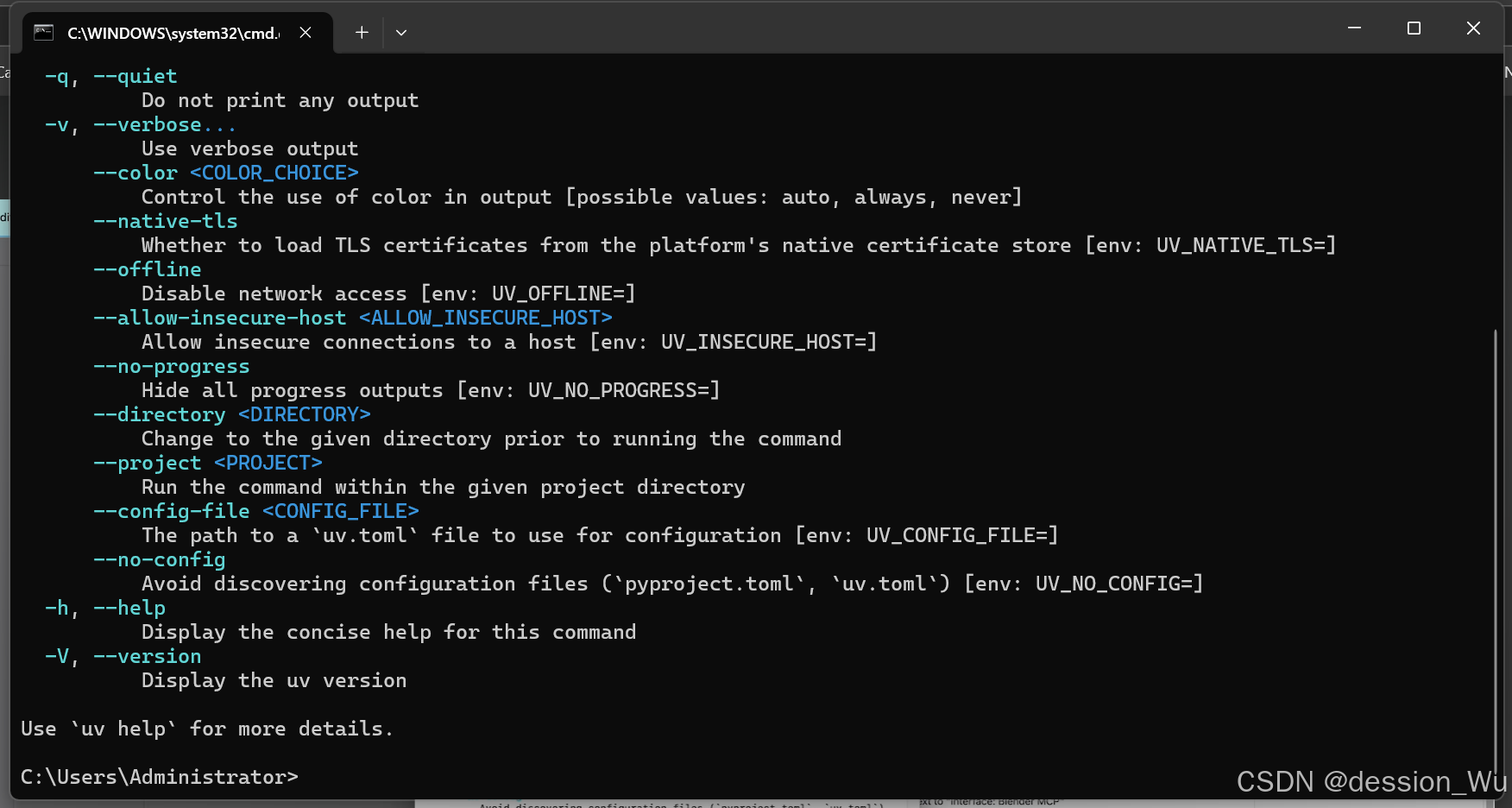Click the Blender MCP window behind the terminal
Image resolution: width=1512 pixels, height=808 pixels.
(x=988, y=801)
